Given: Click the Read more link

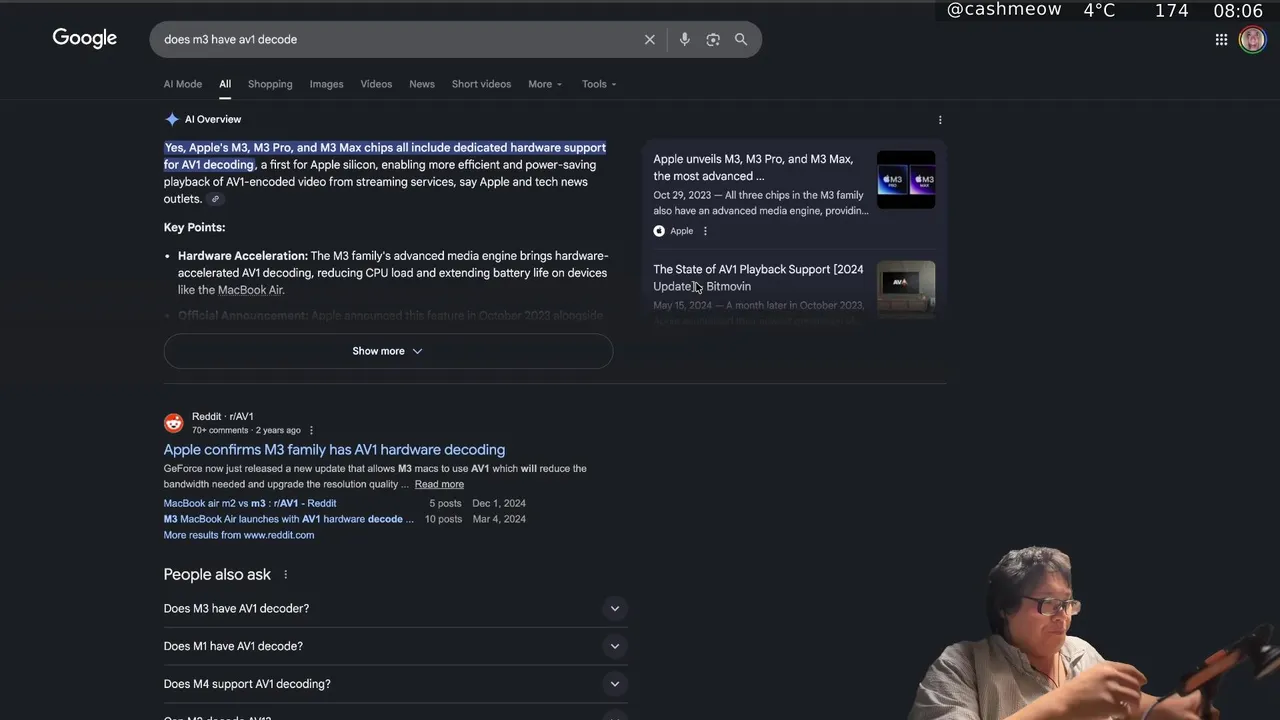Looking at the screenshot, I should tap(439, 484).
